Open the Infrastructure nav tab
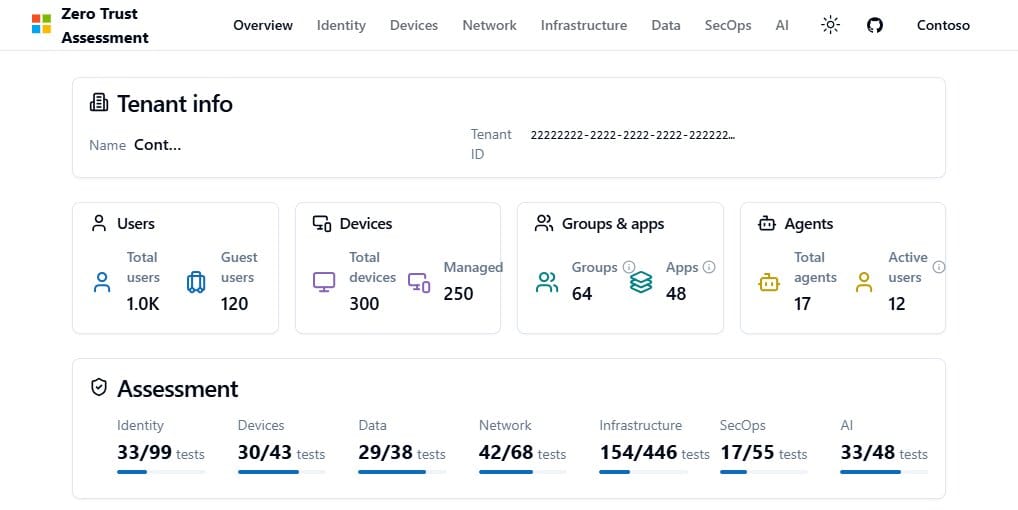The width and height of the screenshot is (1018, 510). [584, 25]
